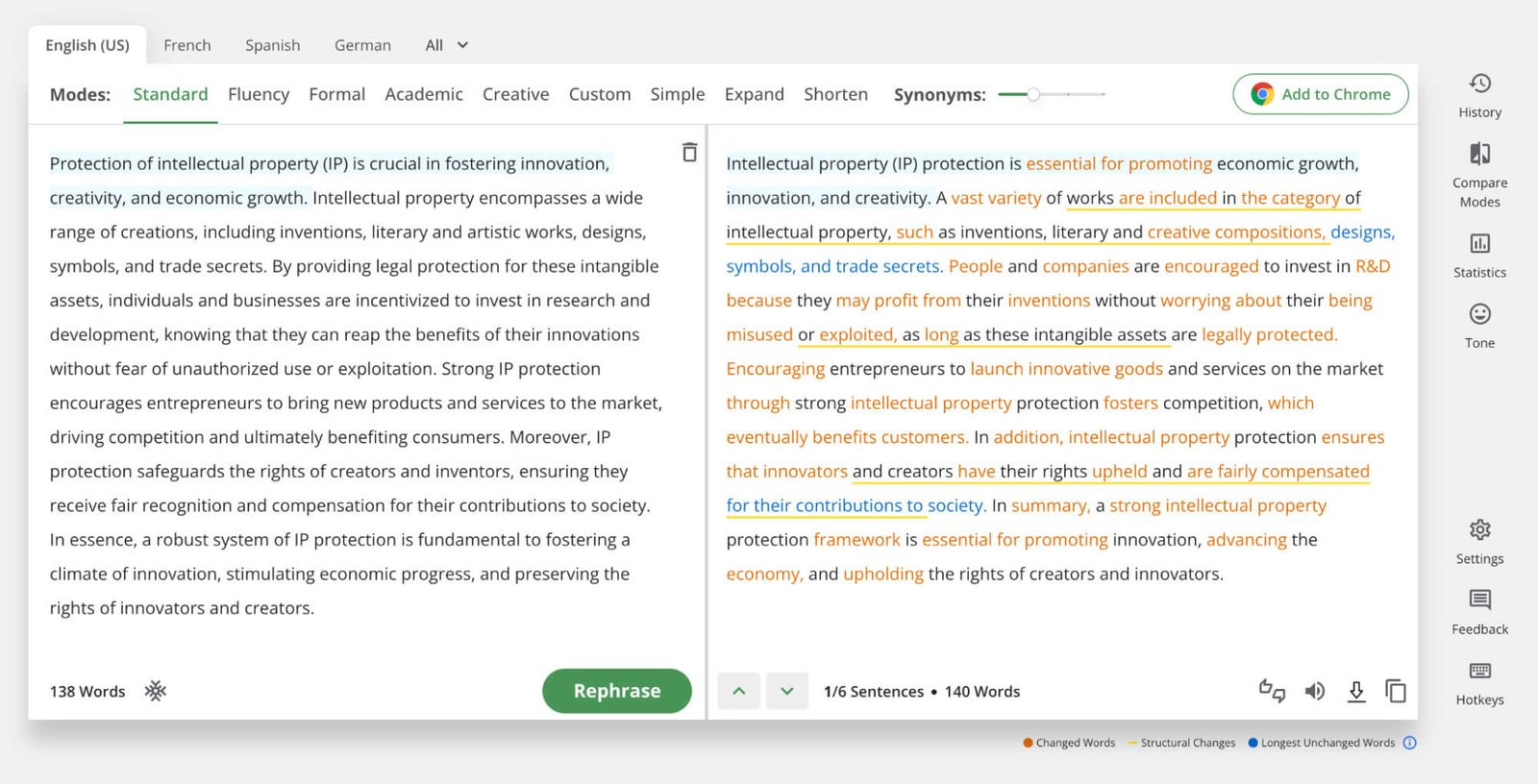Click Add to Chrome button
This screenshot has height=784, width=1538.
(1321, 94)
